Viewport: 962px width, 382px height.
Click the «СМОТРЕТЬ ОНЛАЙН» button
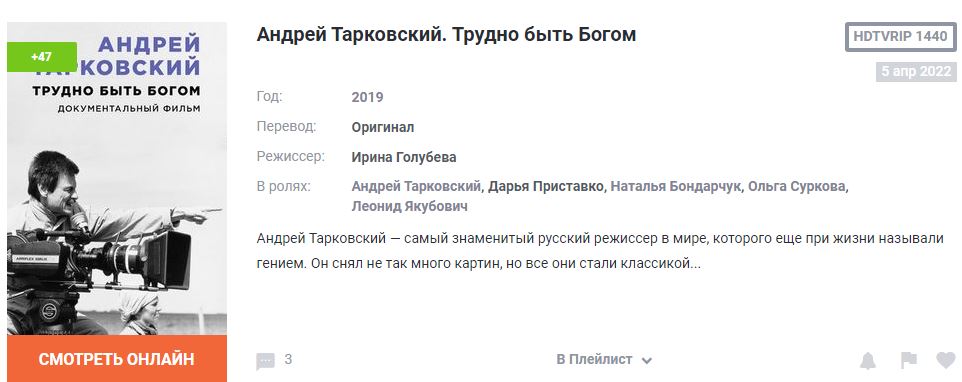[117, 359]
